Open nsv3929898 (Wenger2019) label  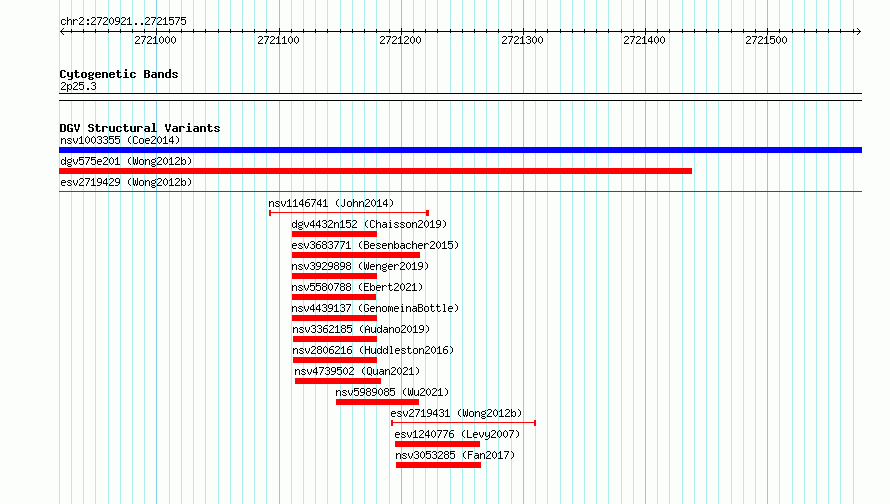(360, 266)
